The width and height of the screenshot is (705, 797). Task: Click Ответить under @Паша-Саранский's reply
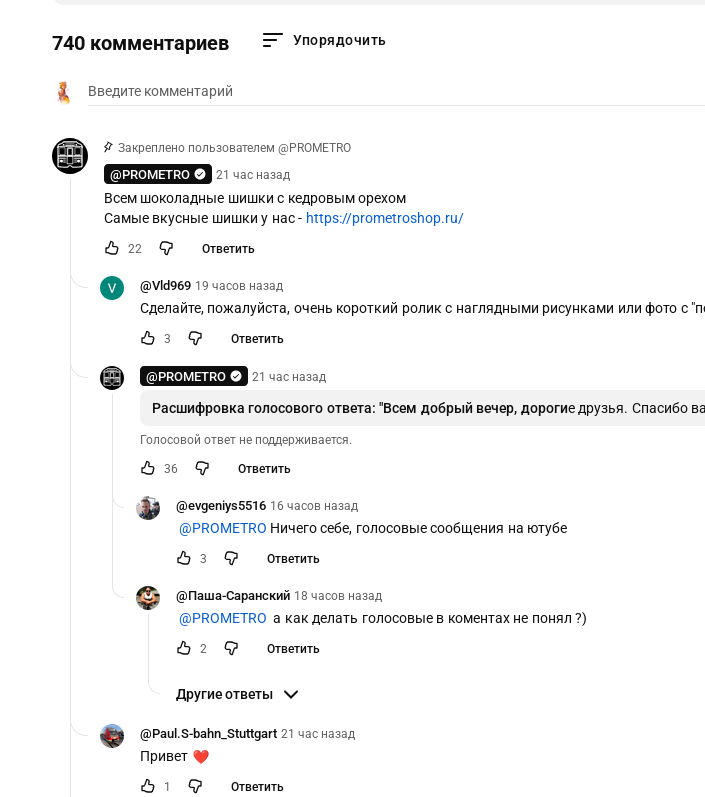pyautogui.click(x=293, y=648)
